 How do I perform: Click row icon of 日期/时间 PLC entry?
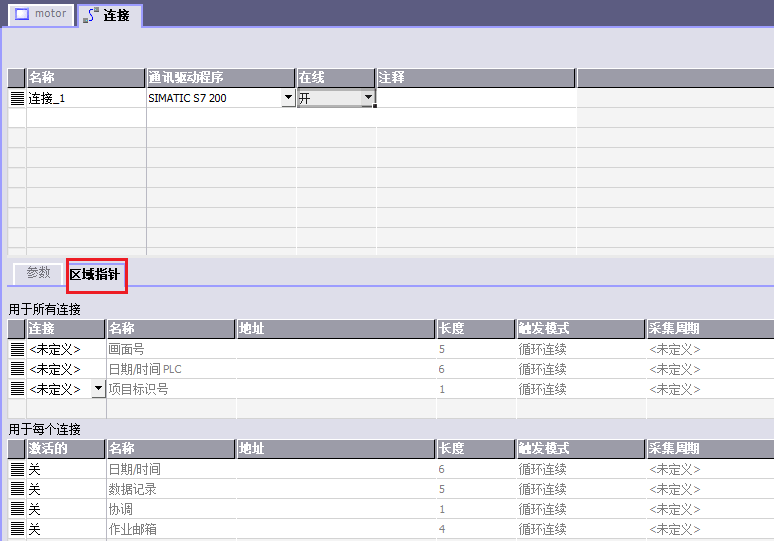pyautogui.click(x=17, y=369)
